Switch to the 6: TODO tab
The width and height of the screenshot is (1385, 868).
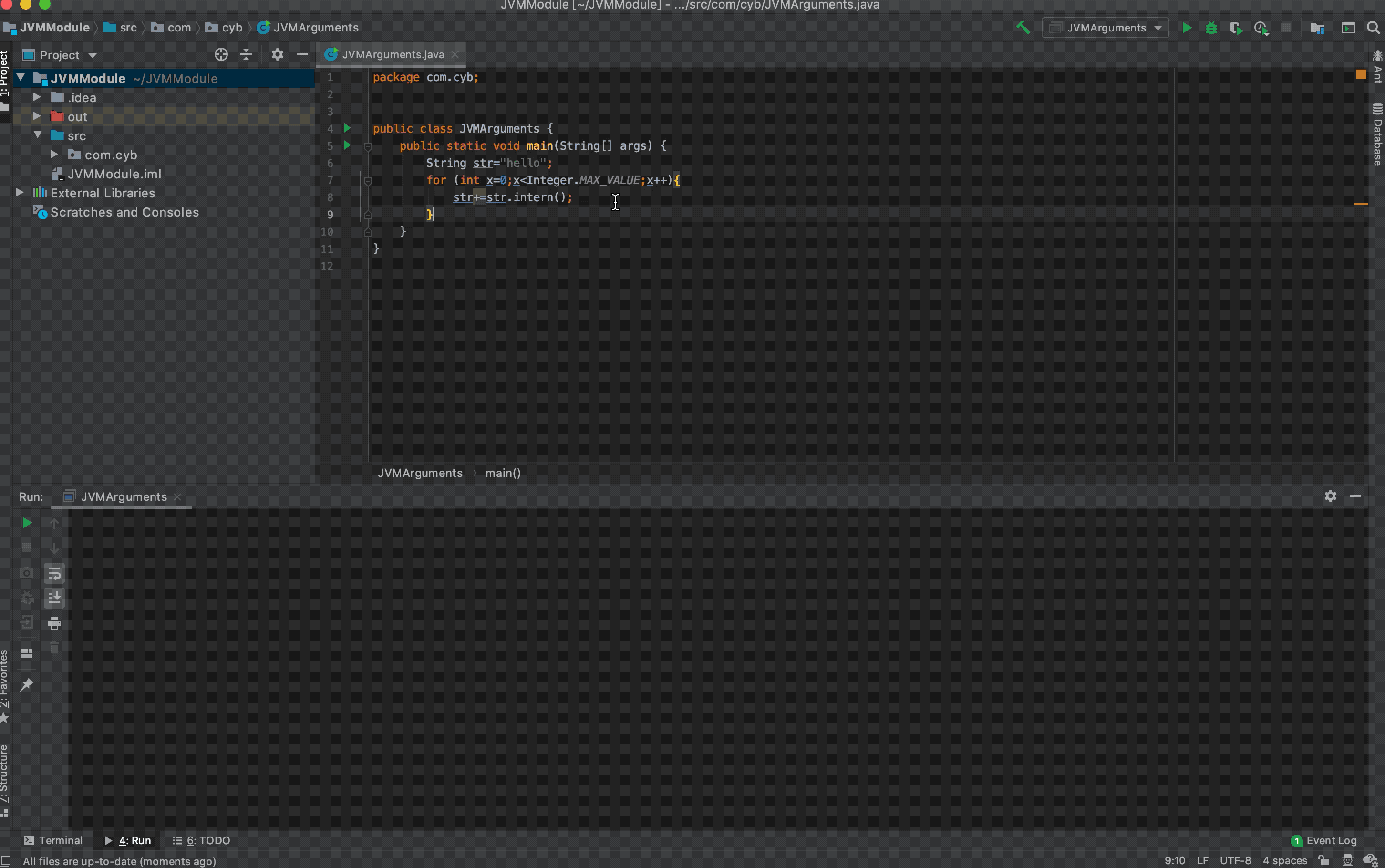[201, 840]
